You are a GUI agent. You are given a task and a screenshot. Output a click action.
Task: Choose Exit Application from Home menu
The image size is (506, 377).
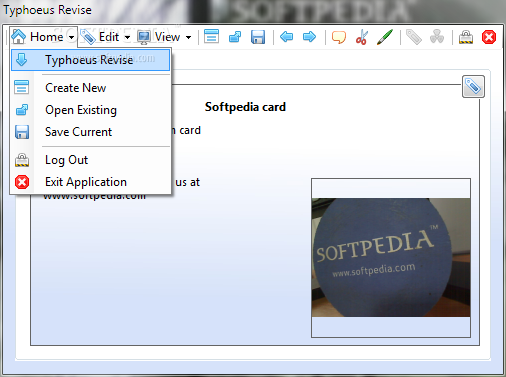pyautogui.click(x=90, y=182)
